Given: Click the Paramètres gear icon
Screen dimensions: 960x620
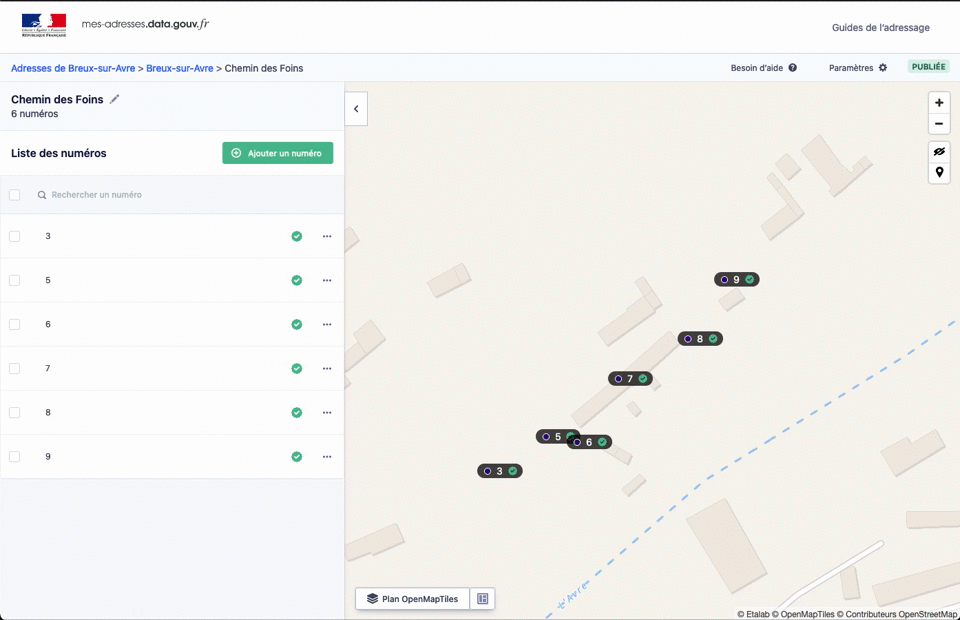Looking at the screenshot, I should click(x=883, y=68).
